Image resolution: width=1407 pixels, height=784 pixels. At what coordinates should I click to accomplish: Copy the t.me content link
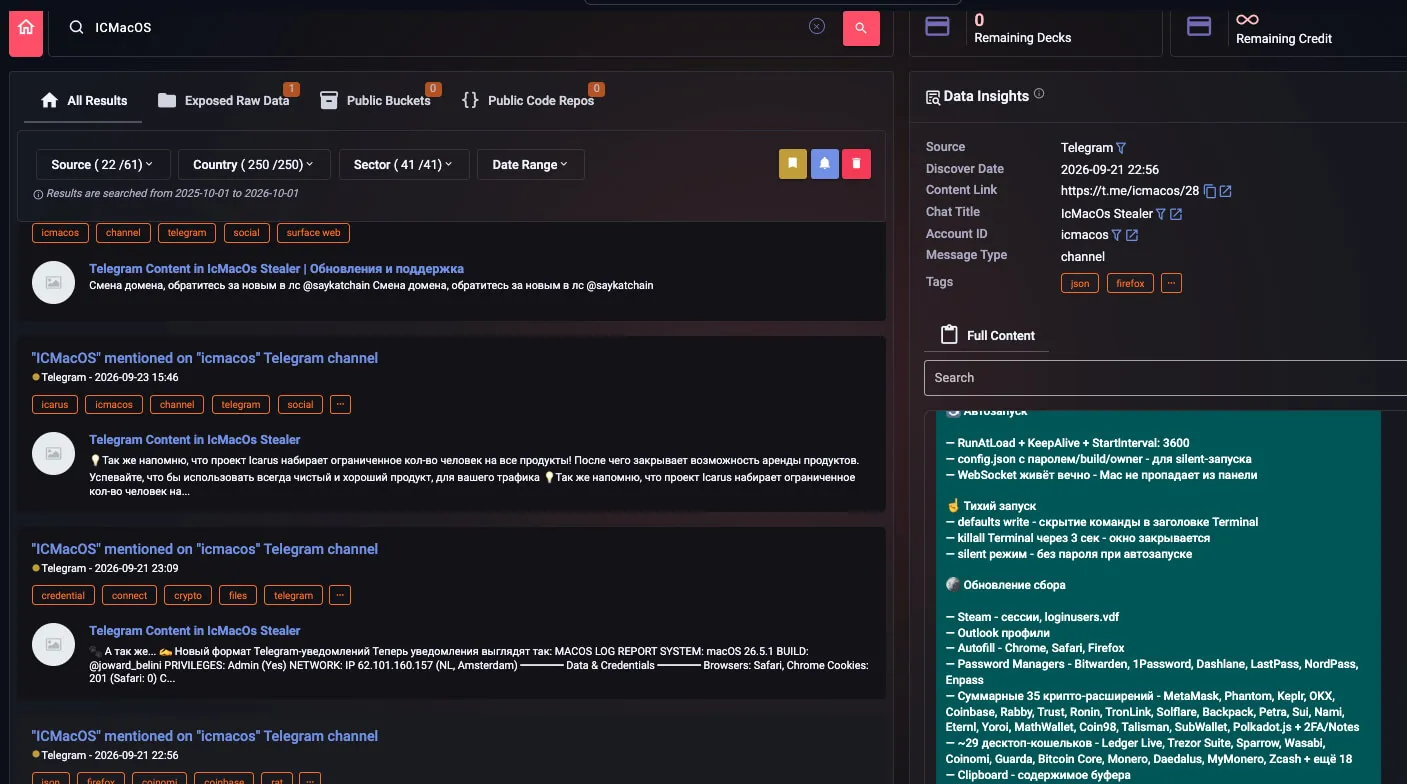point(1209,191)
